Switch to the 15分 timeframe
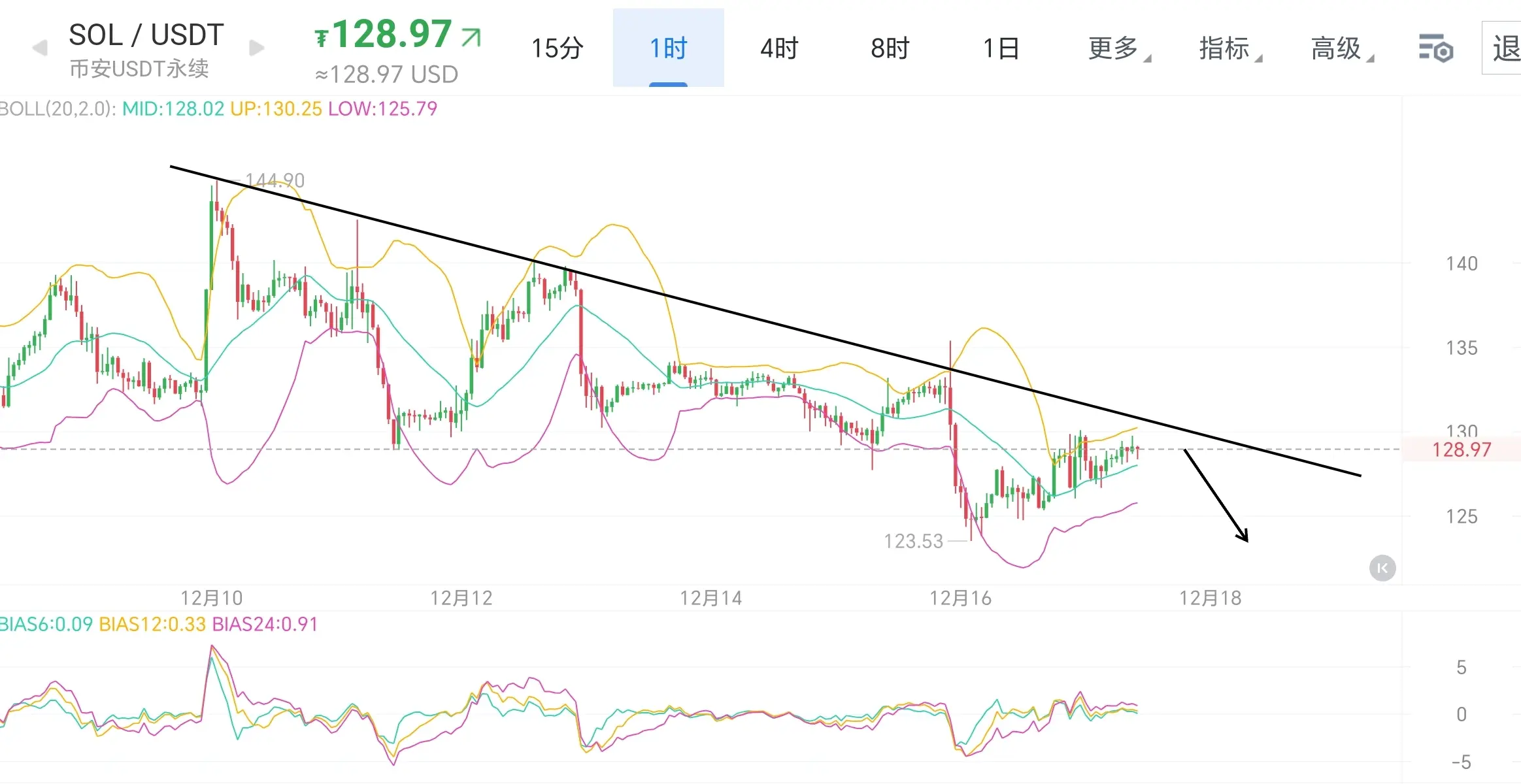The height and width of the screenshot is (784, 1521). [x=557, y=48]
